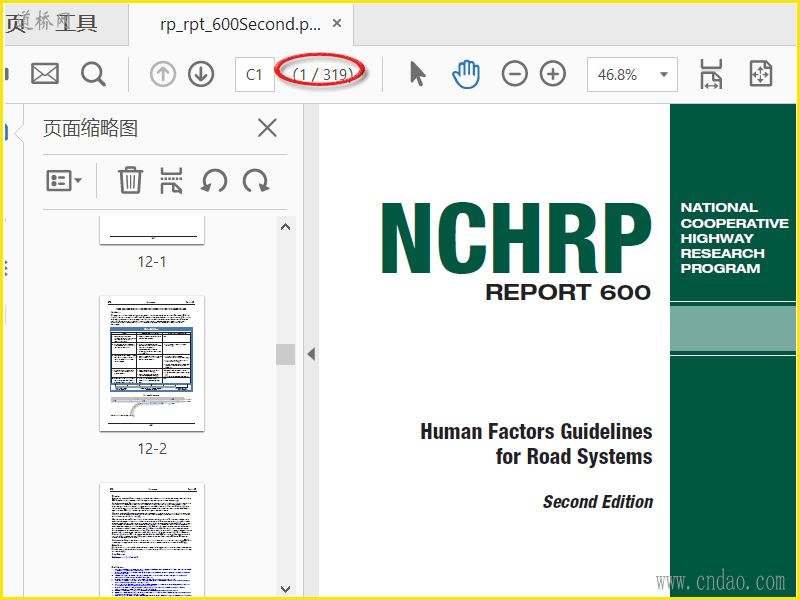
Task: Click the fit full page icon
Action: [761, 74]
